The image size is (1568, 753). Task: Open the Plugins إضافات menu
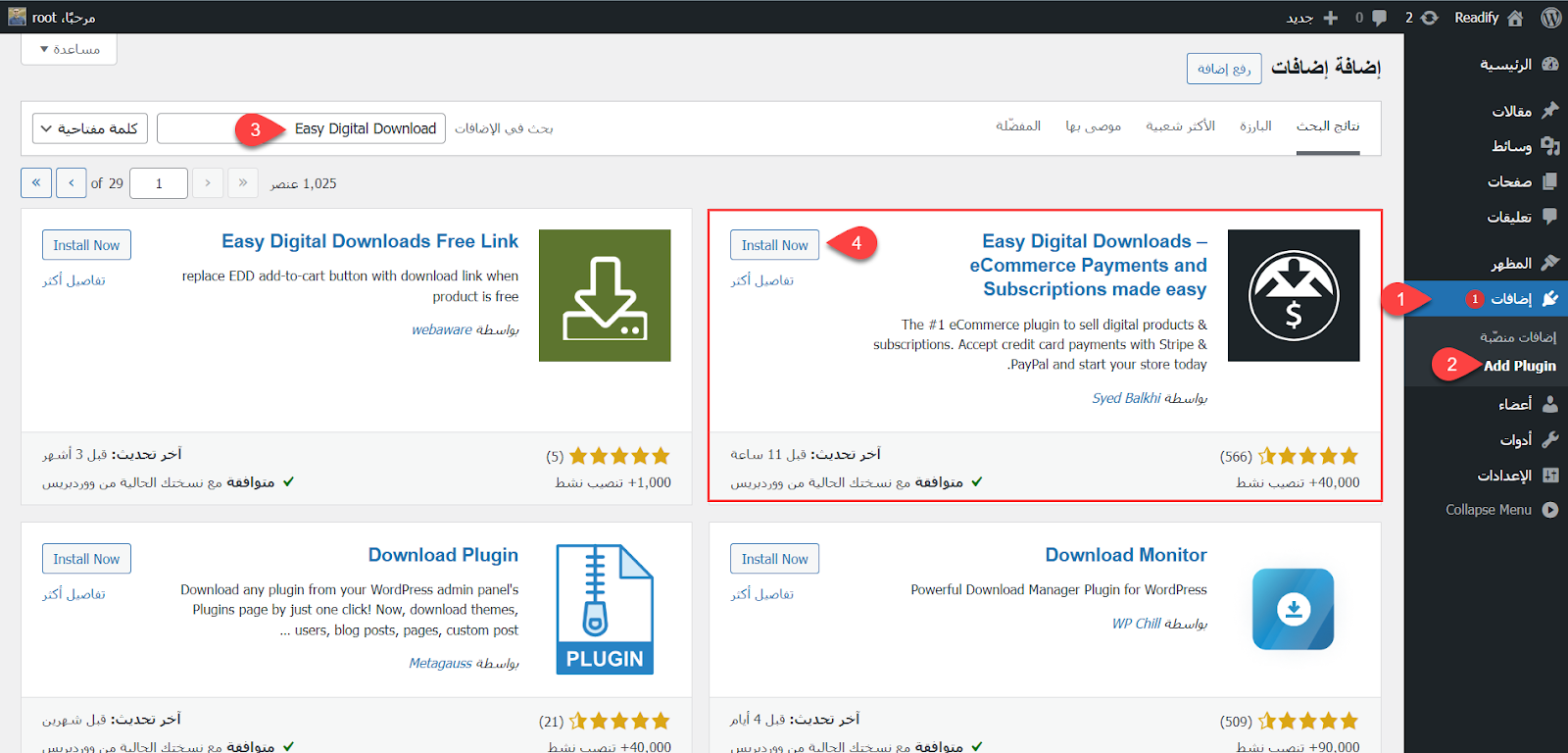(x=1486, y=299)
